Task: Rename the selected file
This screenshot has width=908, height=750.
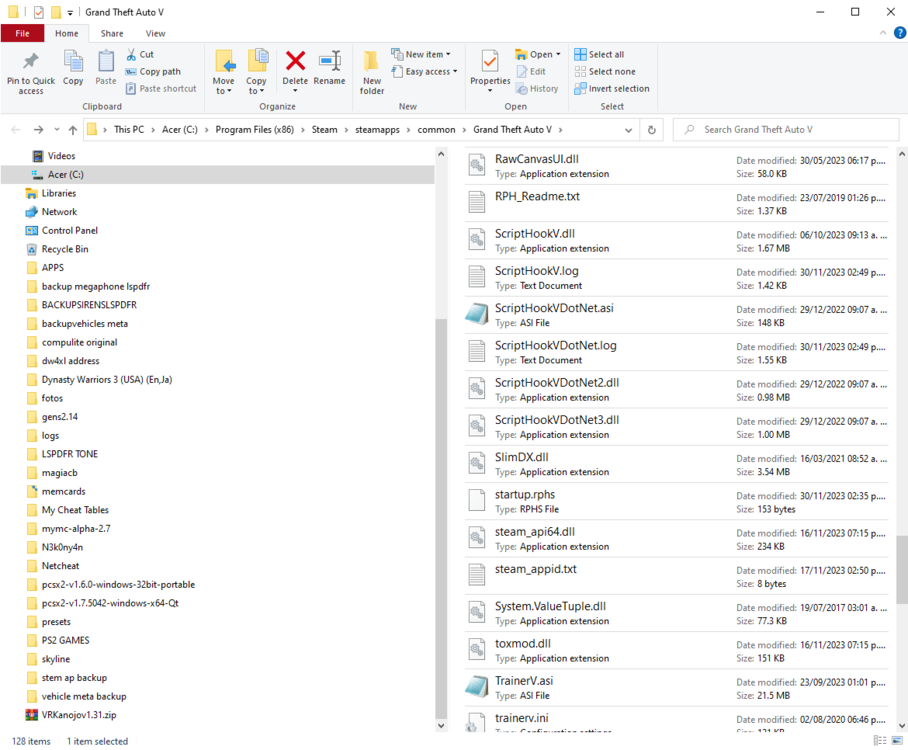Action: 330,70
